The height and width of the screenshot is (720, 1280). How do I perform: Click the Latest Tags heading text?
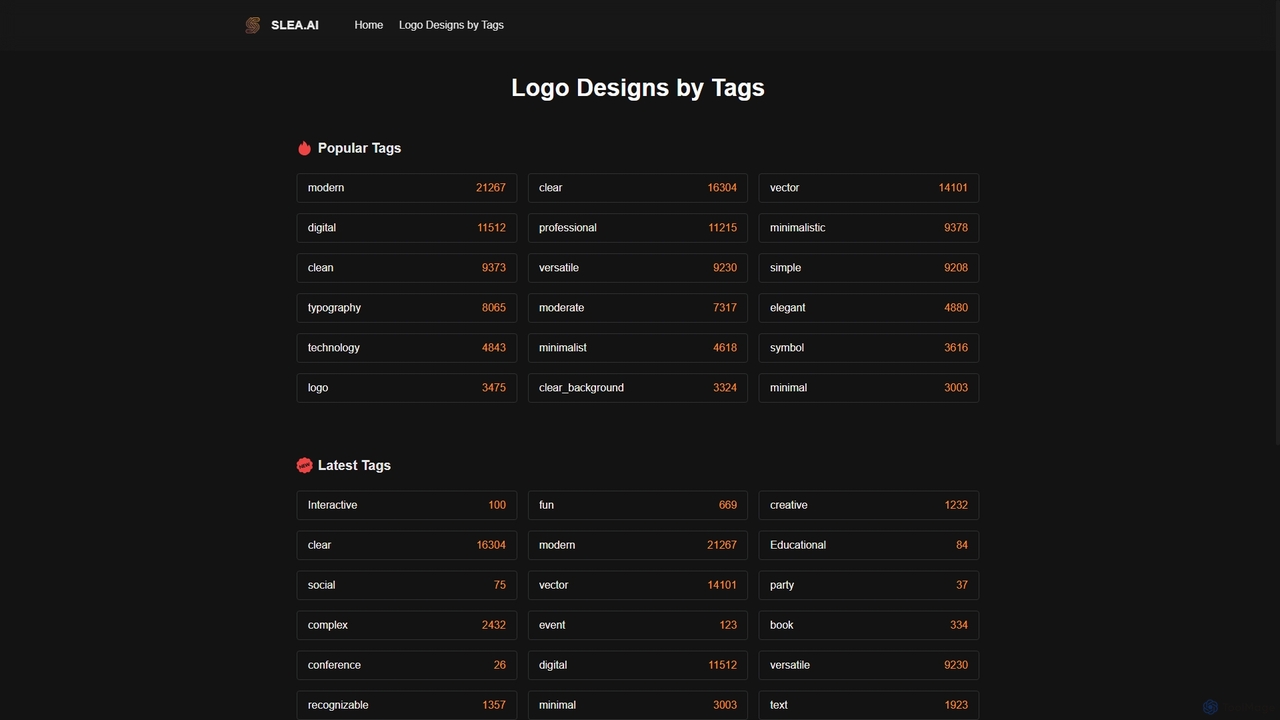[x=354, y=465]
